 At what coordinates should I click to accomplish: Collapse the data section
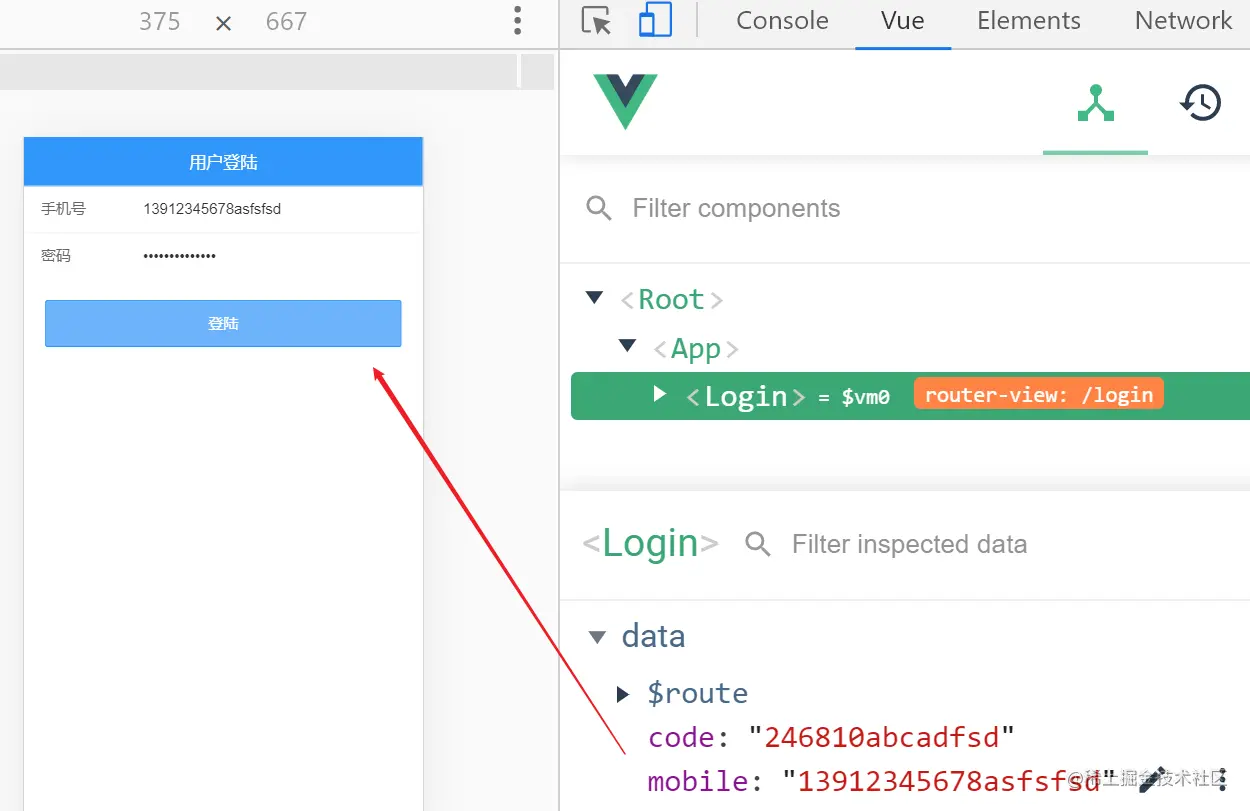pos(598,637)
